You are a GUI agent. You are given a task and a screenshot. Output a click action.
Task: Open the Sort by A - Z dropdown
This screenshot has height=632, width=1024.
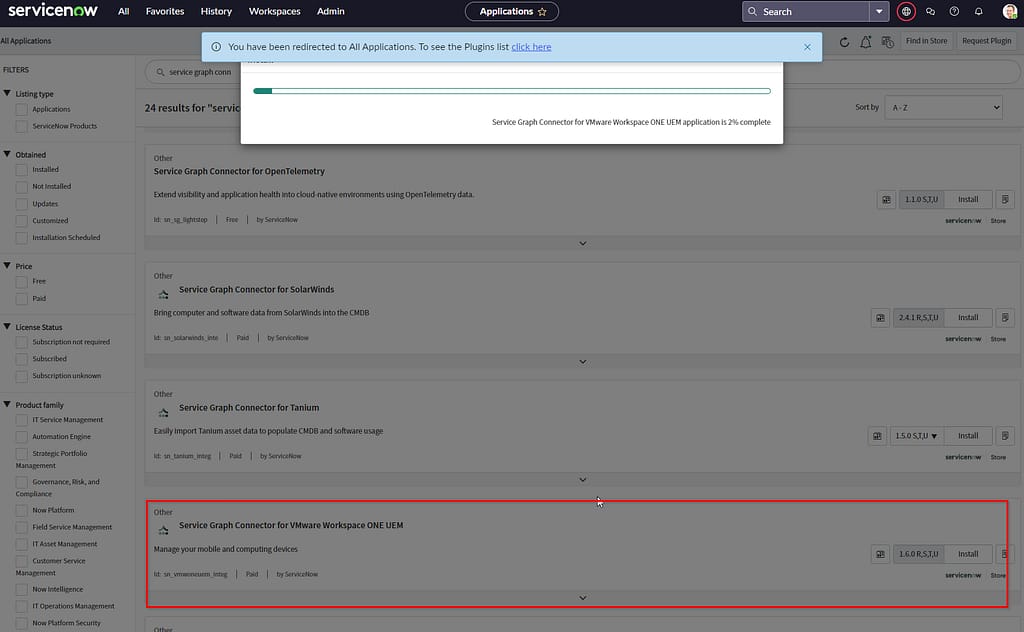pos(943,107)
